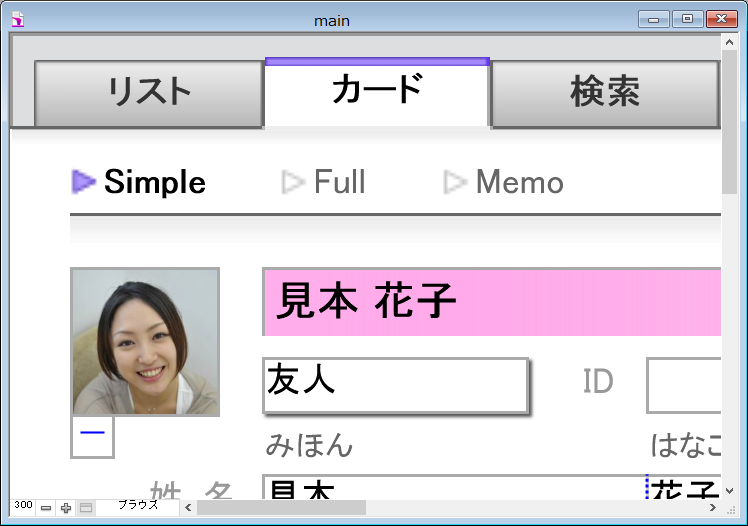Toggle the status toolbar display icon
The image size is (748, 526).
[86, 508]
